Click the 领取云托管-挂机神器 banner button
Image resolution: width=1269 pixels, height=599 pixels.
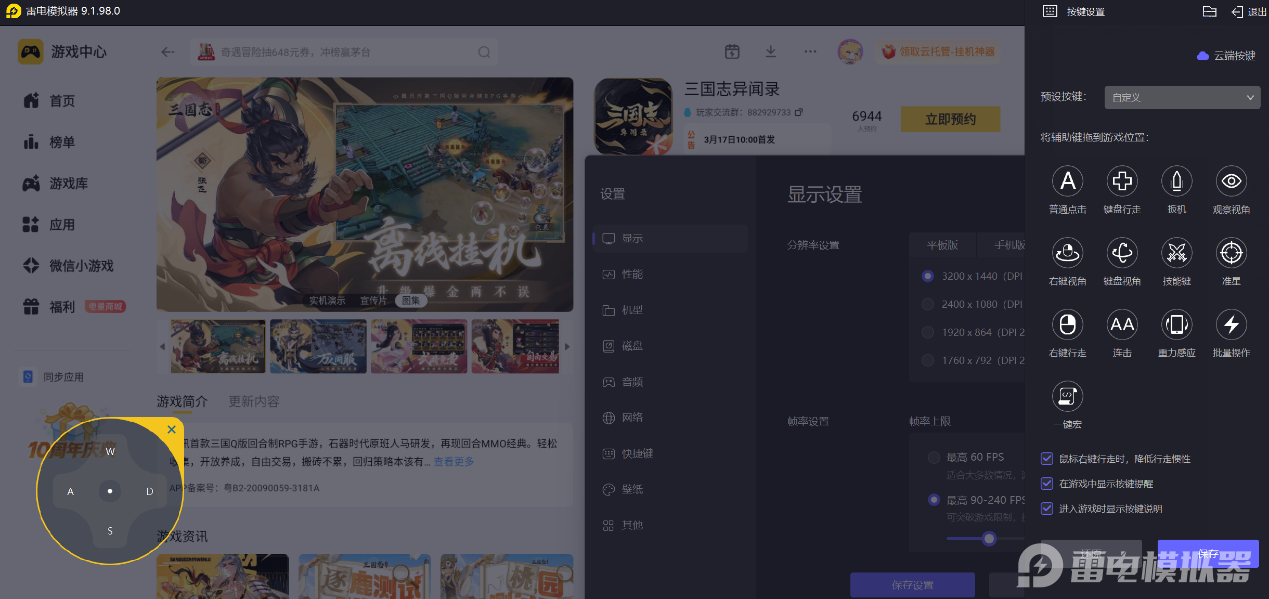(938, 52)
